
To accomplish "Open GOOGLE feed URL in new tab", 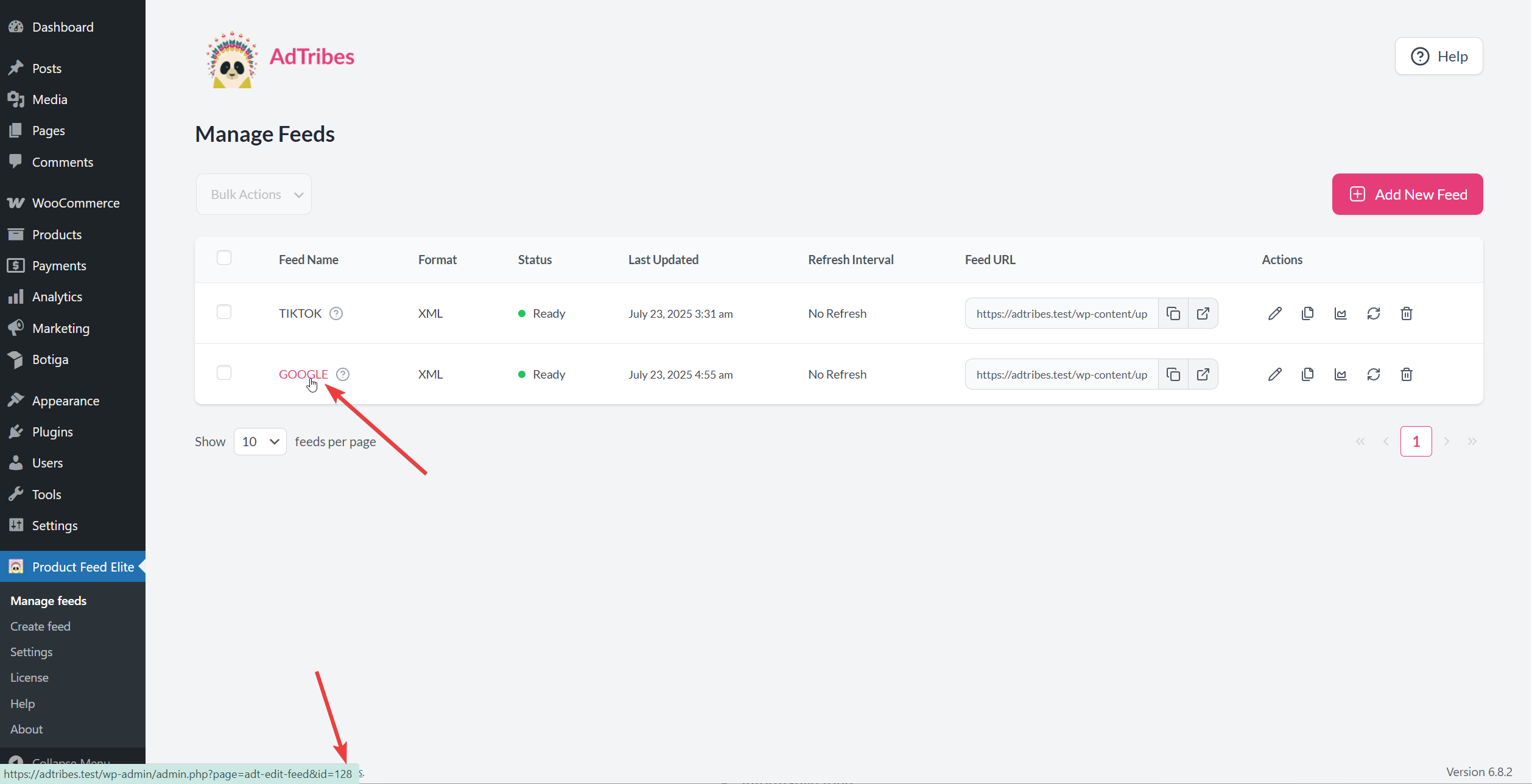I will pos(1203,374).
